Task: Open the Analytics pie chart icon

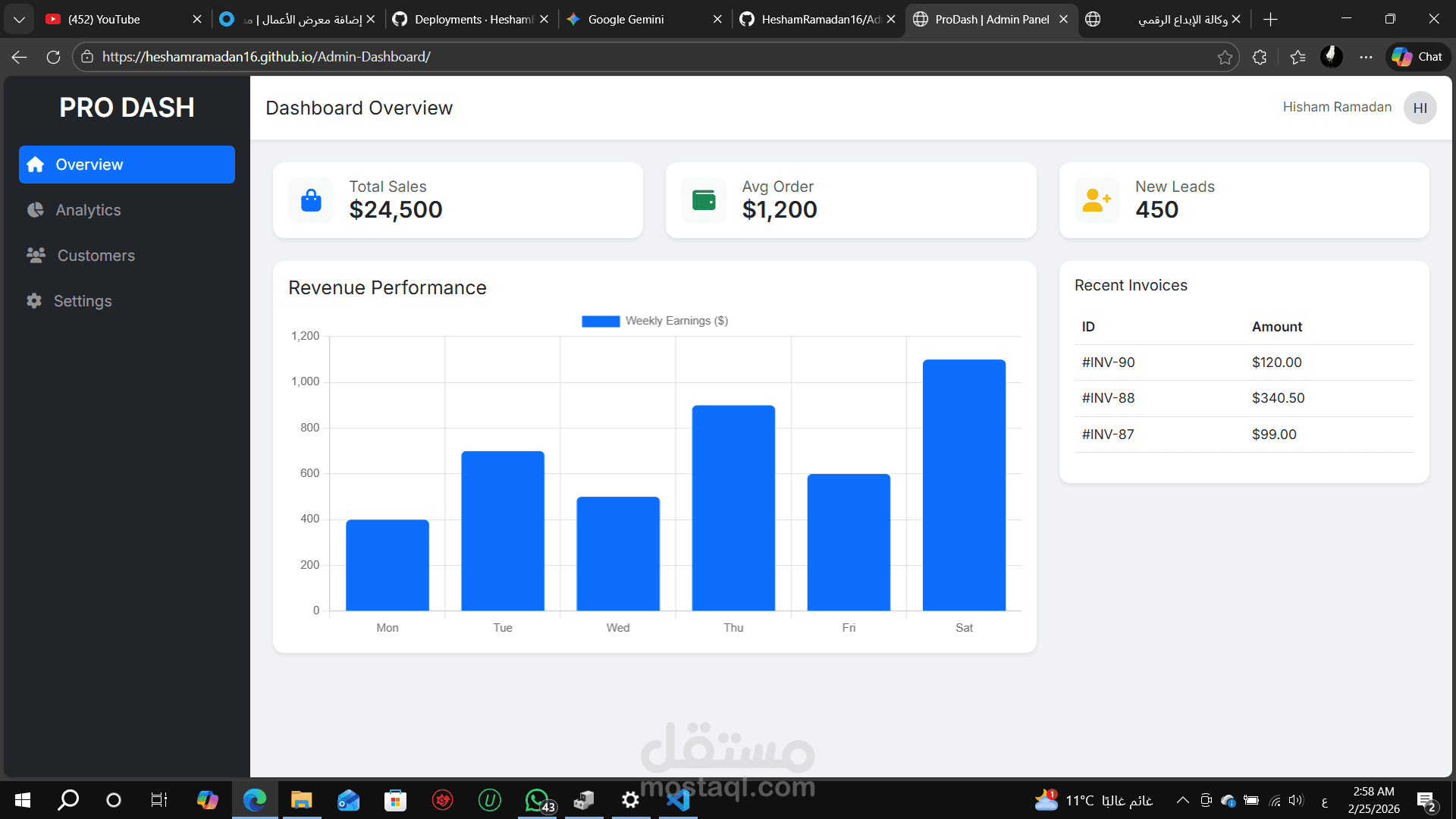Action: (34, 210)
